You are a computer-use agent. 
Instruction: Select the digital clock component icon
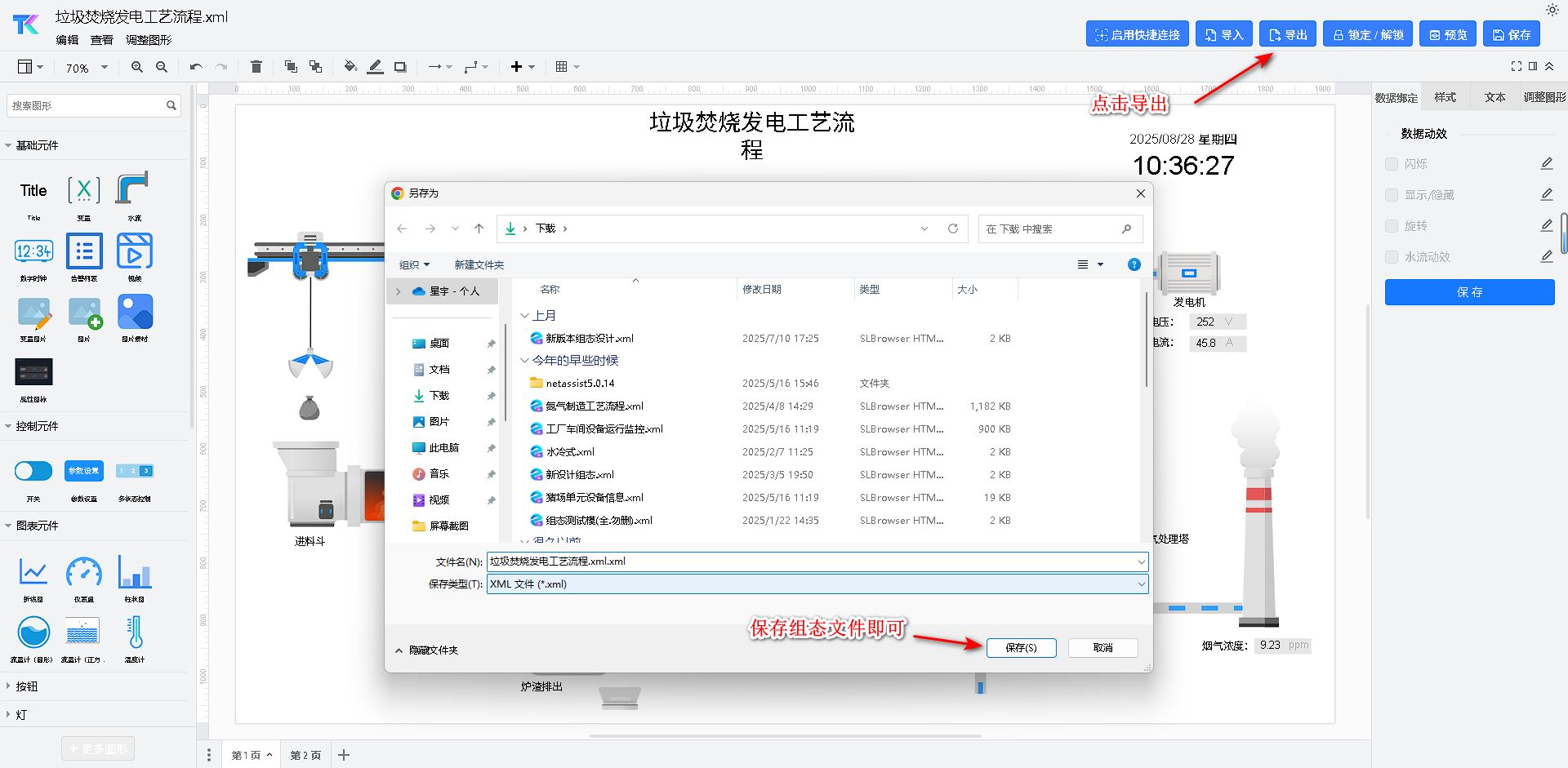[x=33, y=251]
